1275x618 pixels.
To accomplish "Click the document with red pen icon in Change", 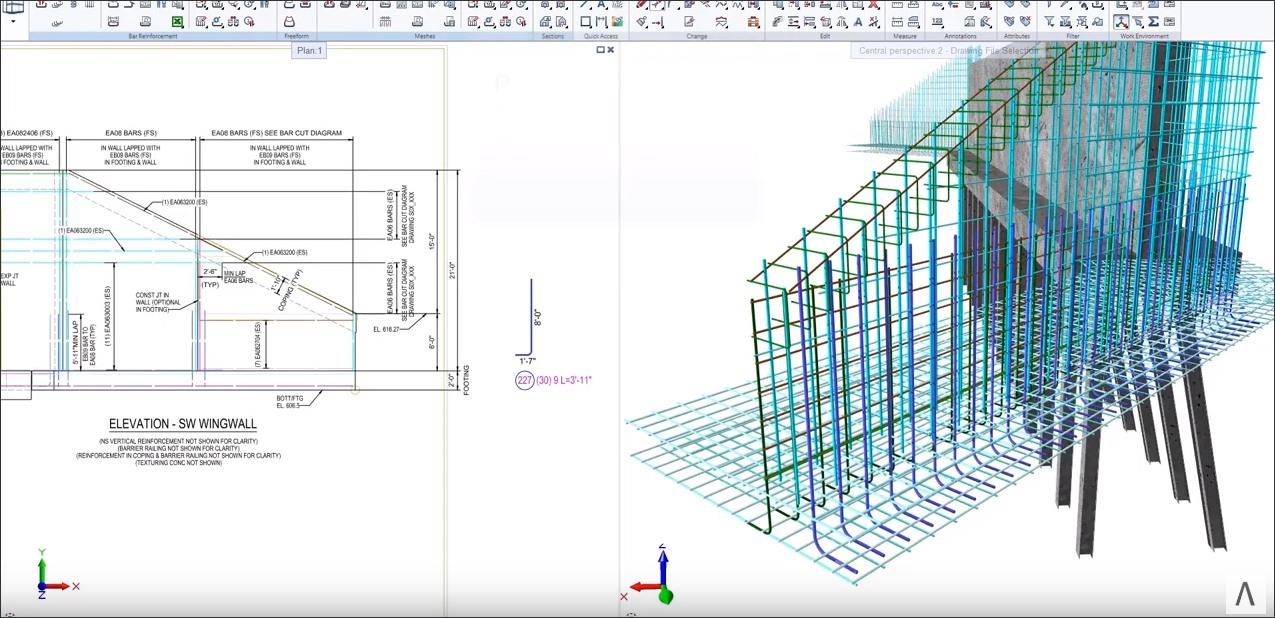I will pyautogui.click(x=689, y=21).
